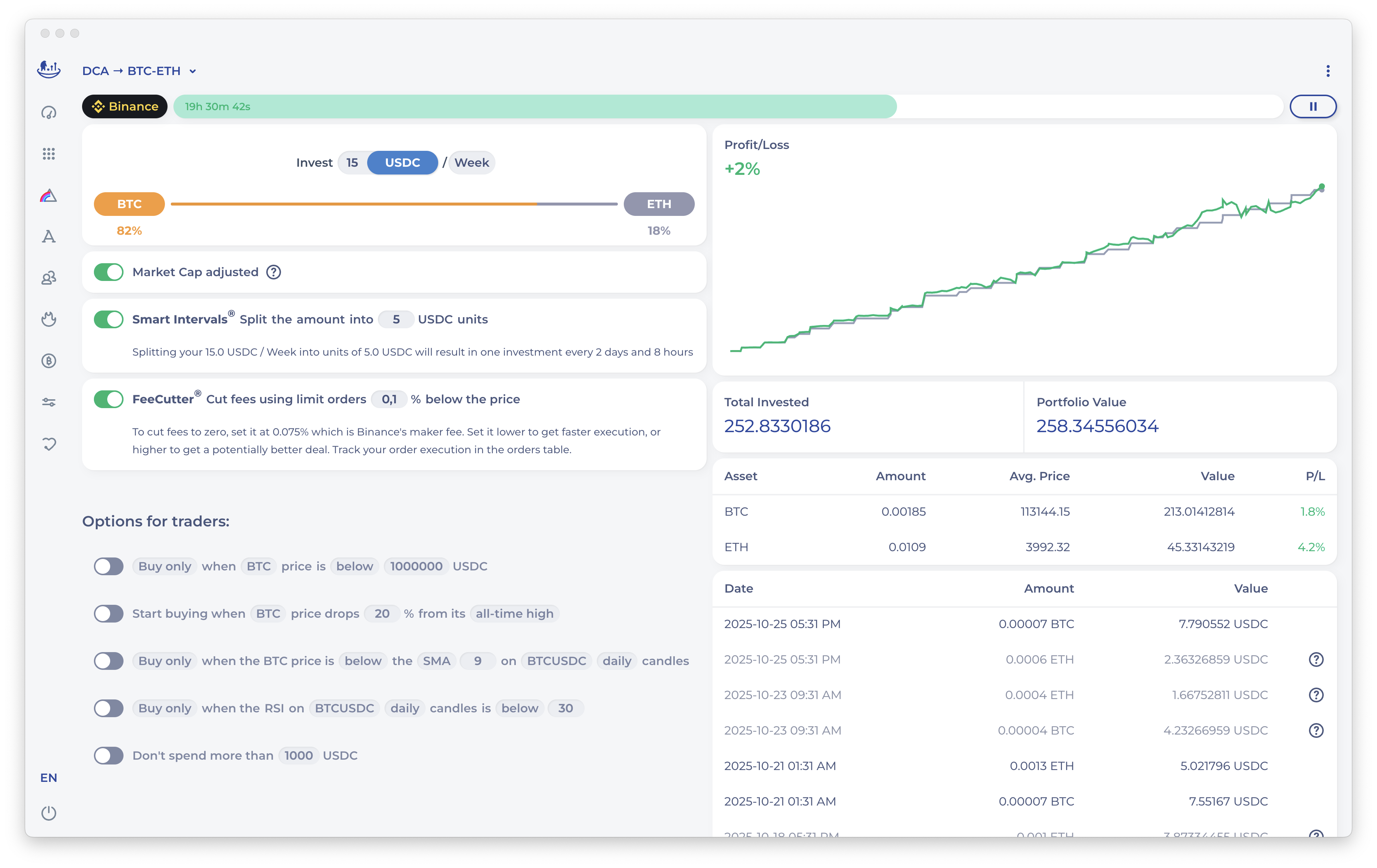Click the dots grid icon in sidebar
The image size is (1377, 868).
point(48,154)
